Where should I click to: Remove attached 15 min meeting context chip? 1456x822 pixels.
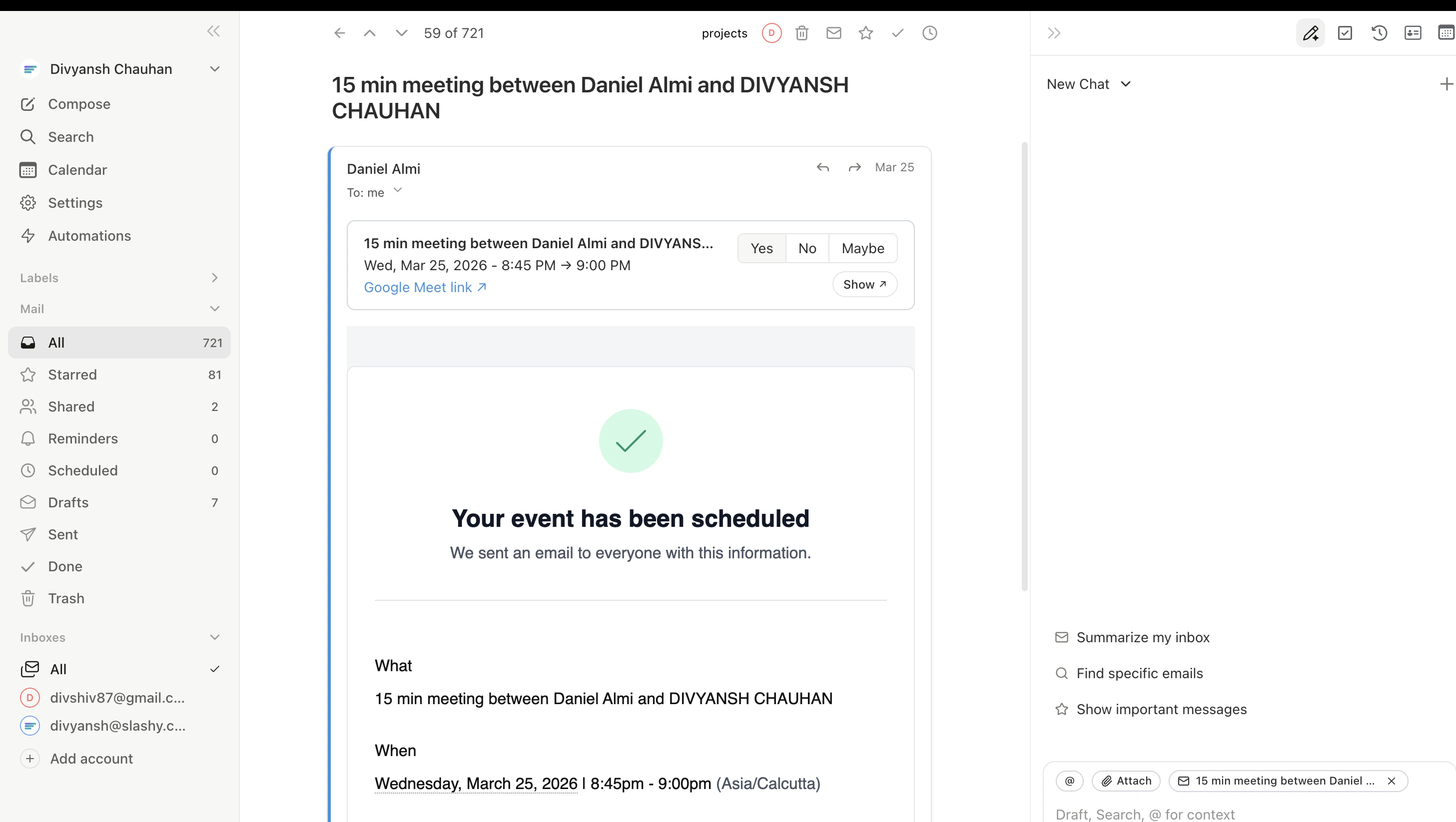tap(1392, 781)
